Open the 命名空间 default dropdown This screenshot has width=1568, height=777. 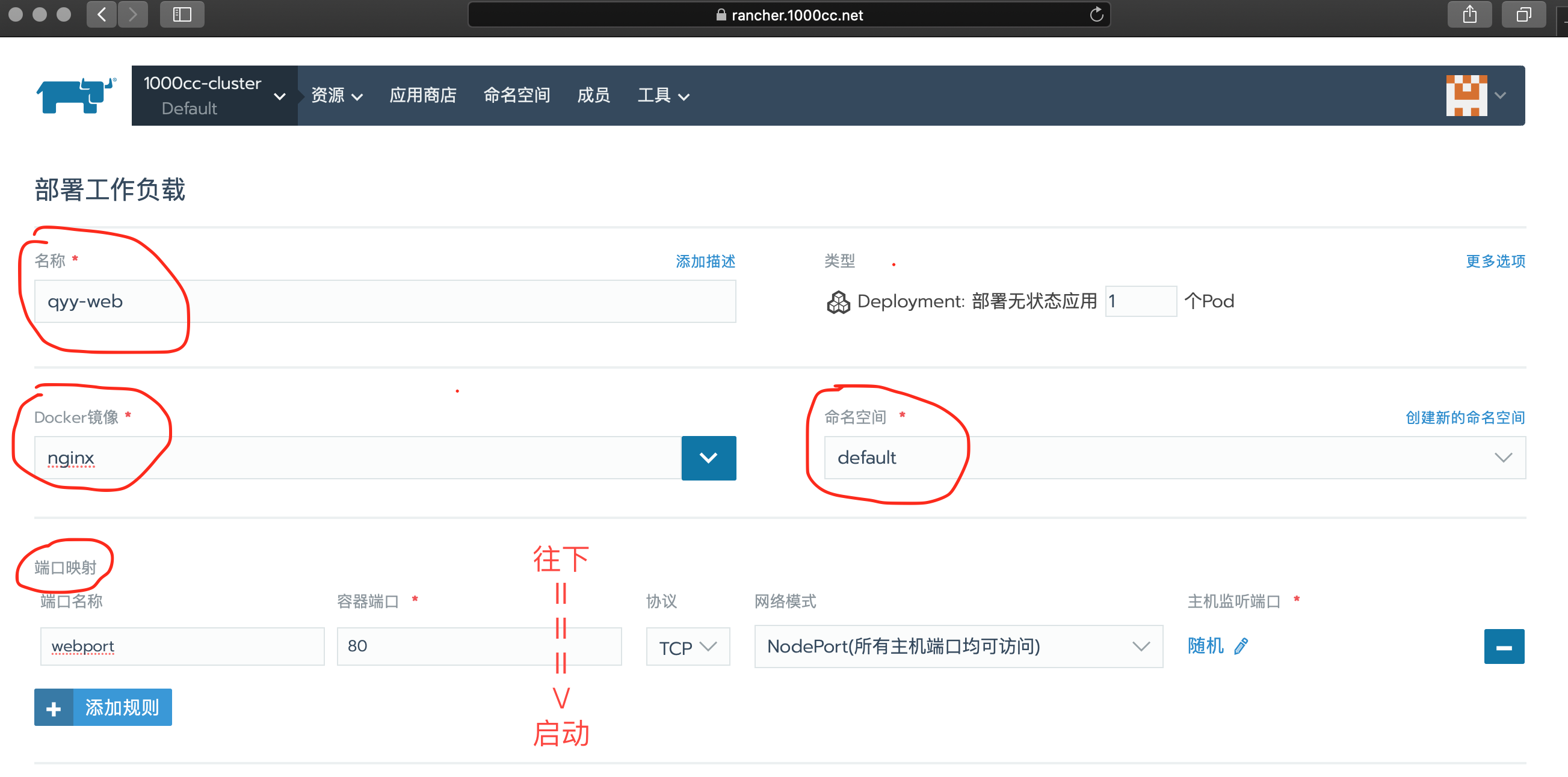(1174, 458)
